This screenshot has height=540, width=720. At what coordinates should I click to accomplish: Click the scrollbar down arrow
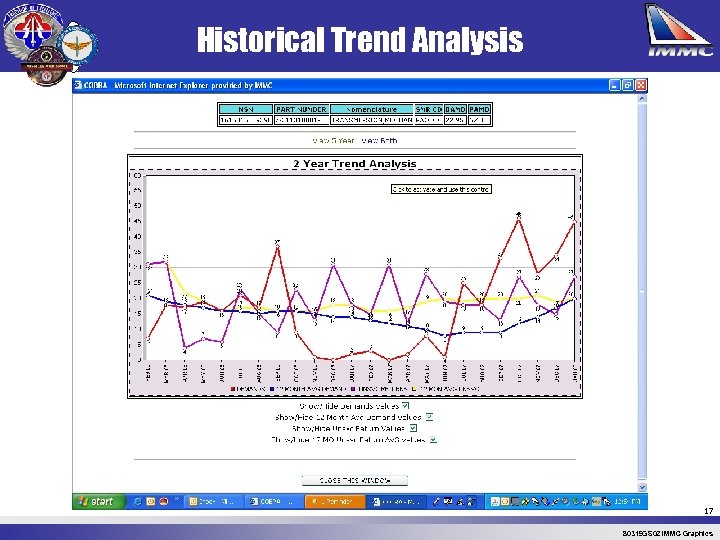click(642, 487)
